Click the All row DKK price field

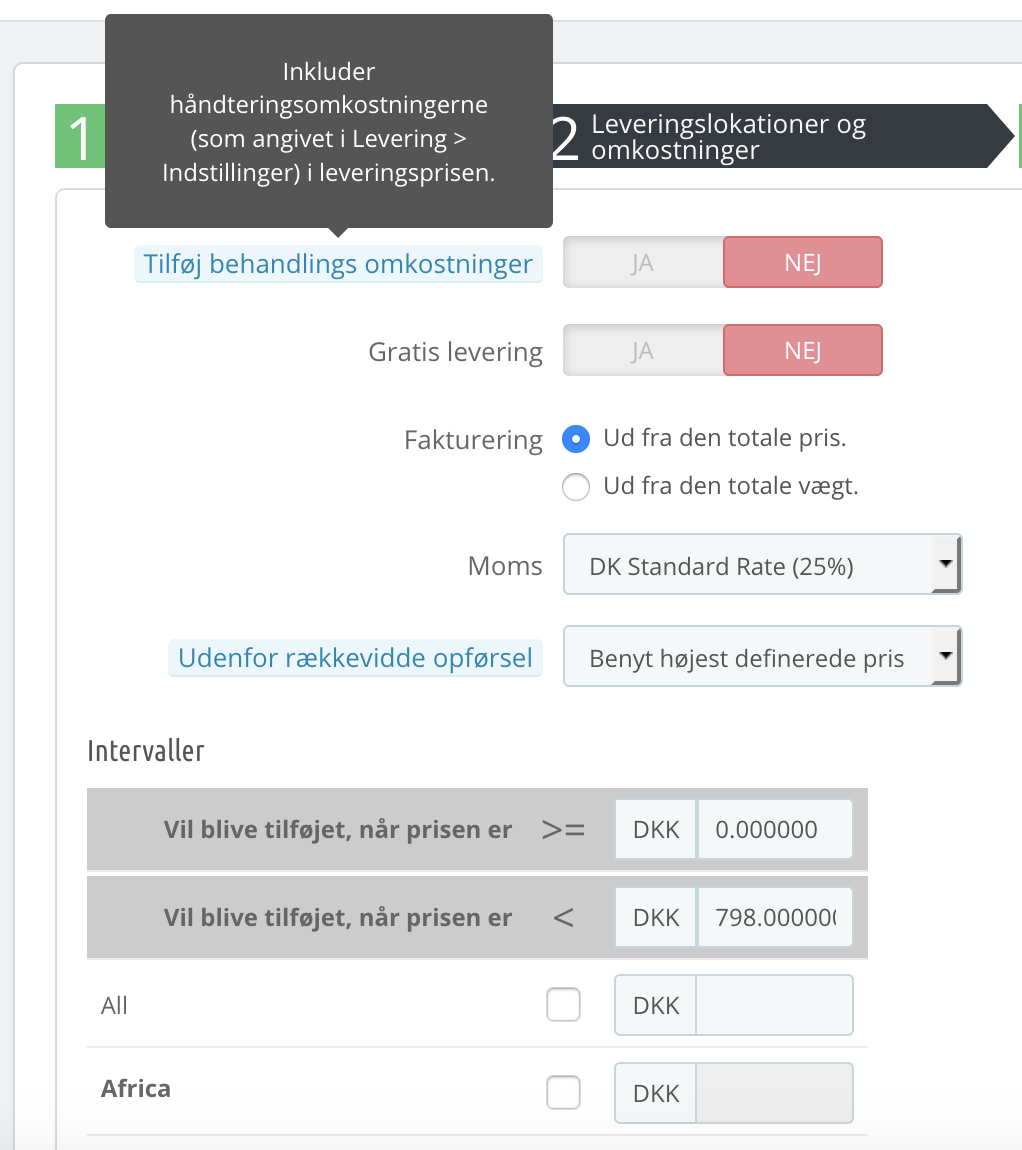click(774, 1005)
